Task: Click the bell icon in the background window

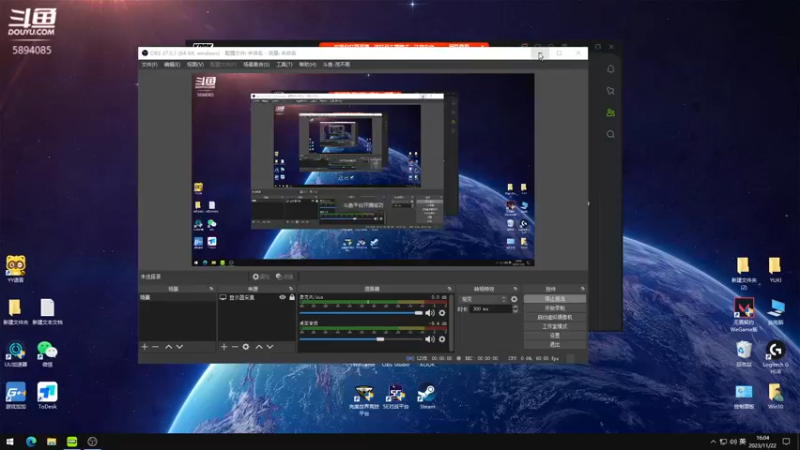Action: (611, 69)
